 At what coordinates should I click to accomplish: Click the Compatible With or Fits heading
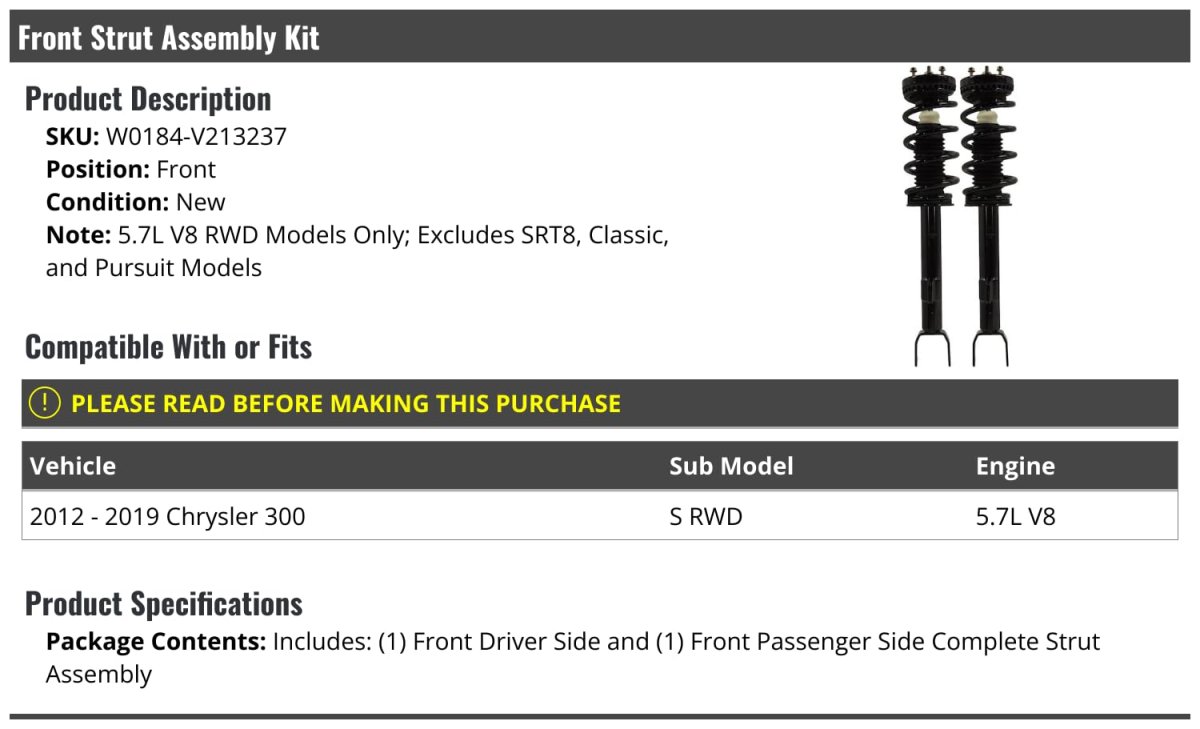(168, 347)
